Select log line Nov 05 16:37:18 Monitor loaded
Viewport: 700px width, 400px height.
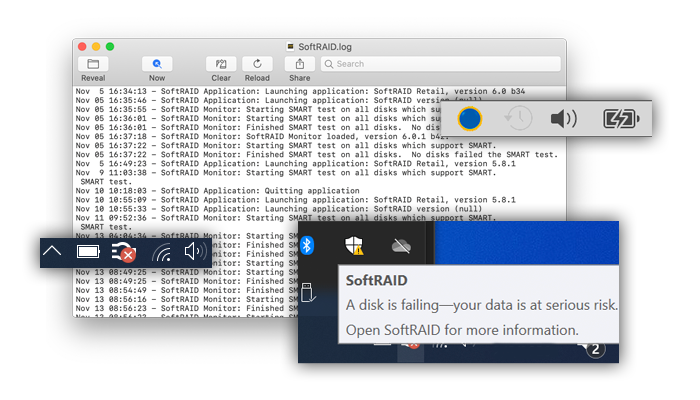262,136
